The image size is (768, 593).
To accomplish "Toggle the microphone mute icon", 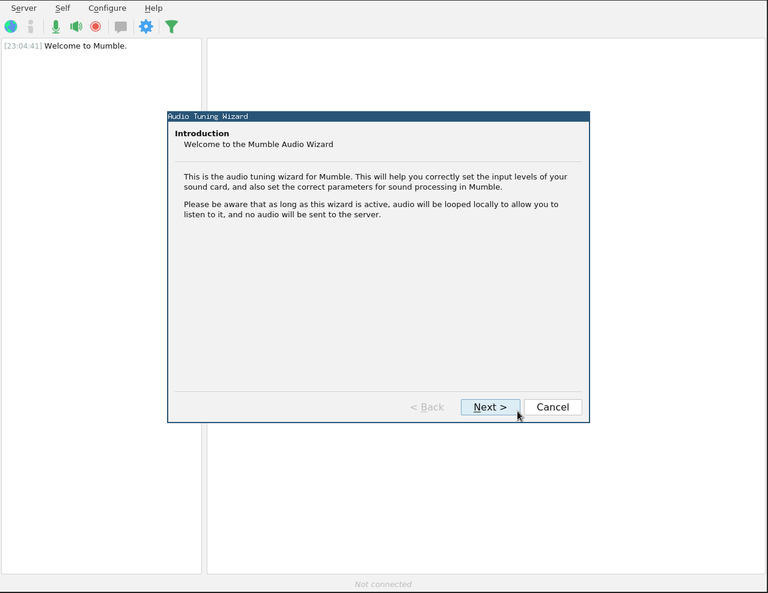I will click(56, 26).
